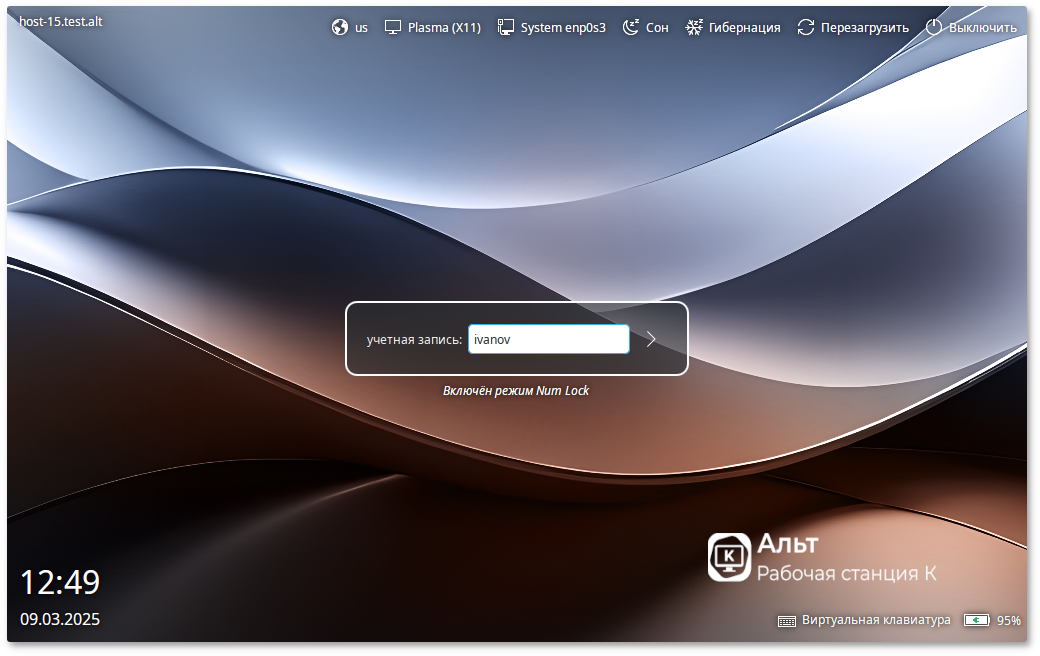Click the battery status icon

[x=976, y=621]
